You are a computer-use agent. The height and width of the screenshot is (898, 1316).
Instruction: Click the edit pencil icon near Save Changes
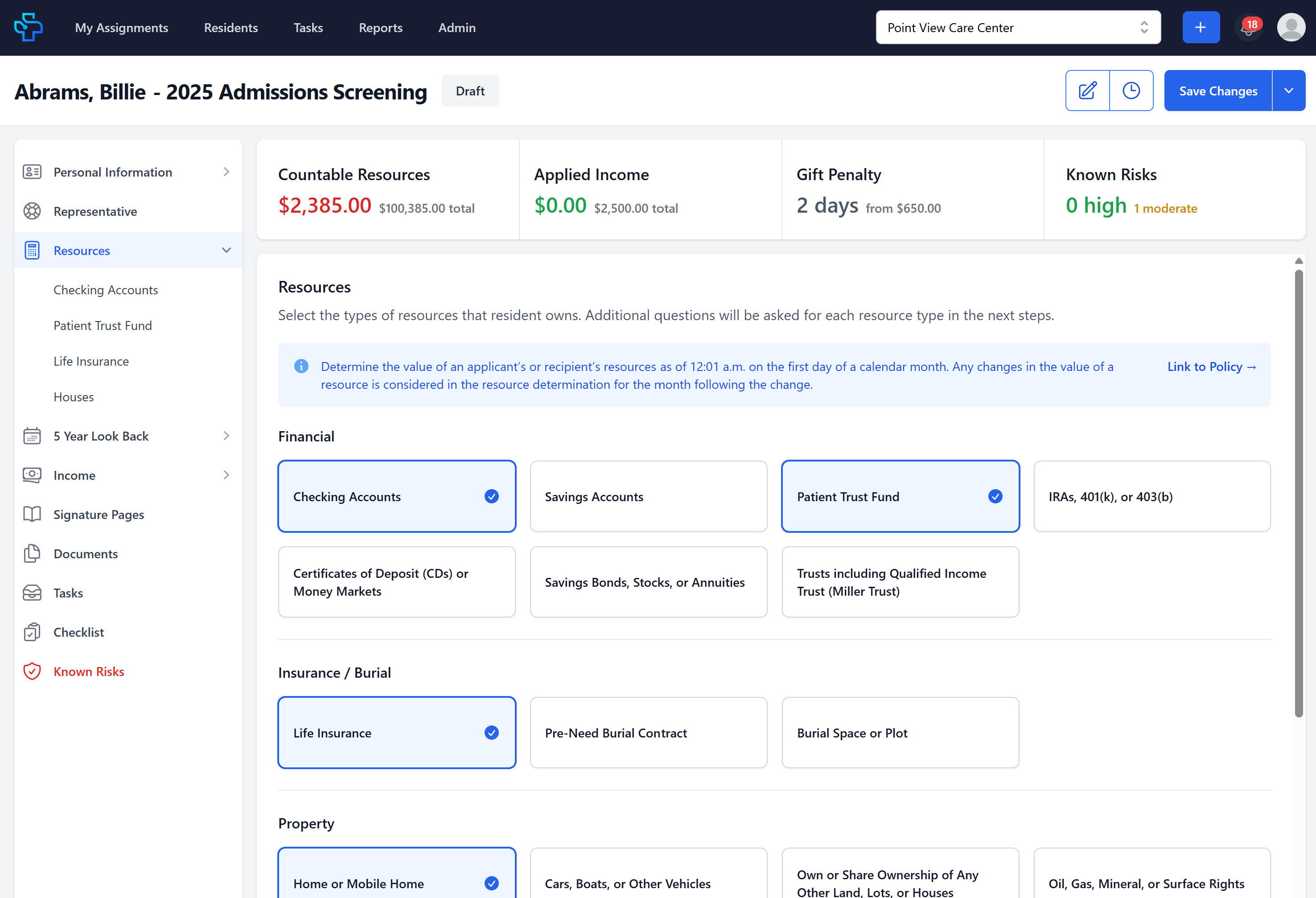pyautogui.click(x=1087, y=90)
